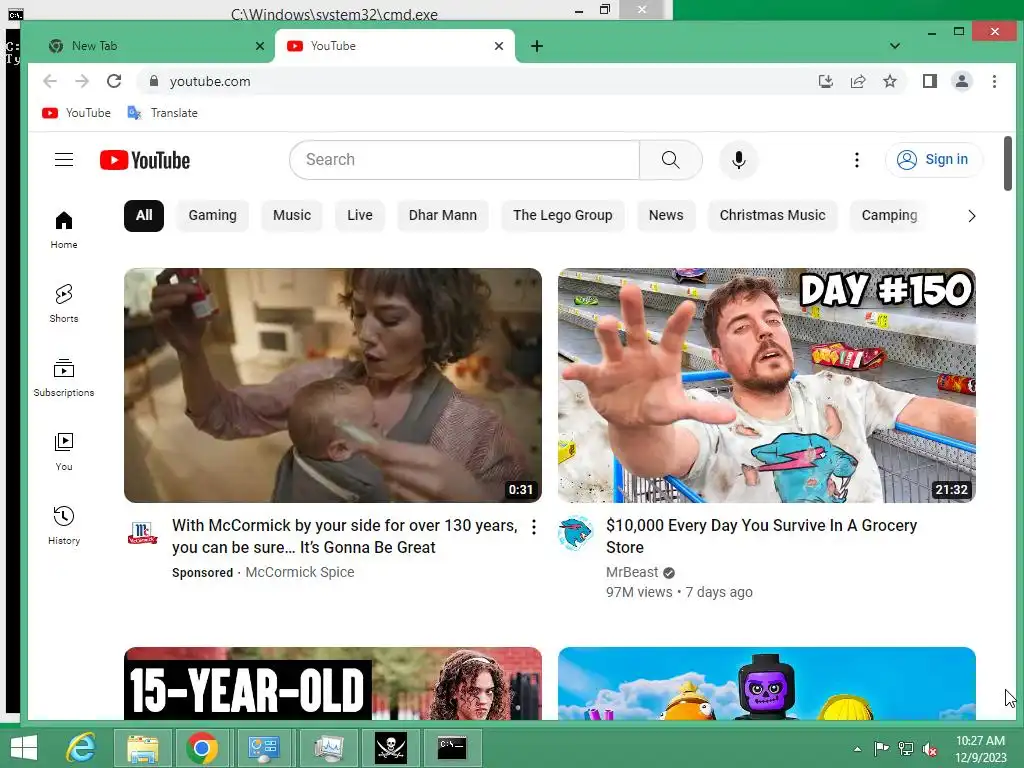
Task: Open Subscriptions in the sidebar
Action: [x=64, y=378]
